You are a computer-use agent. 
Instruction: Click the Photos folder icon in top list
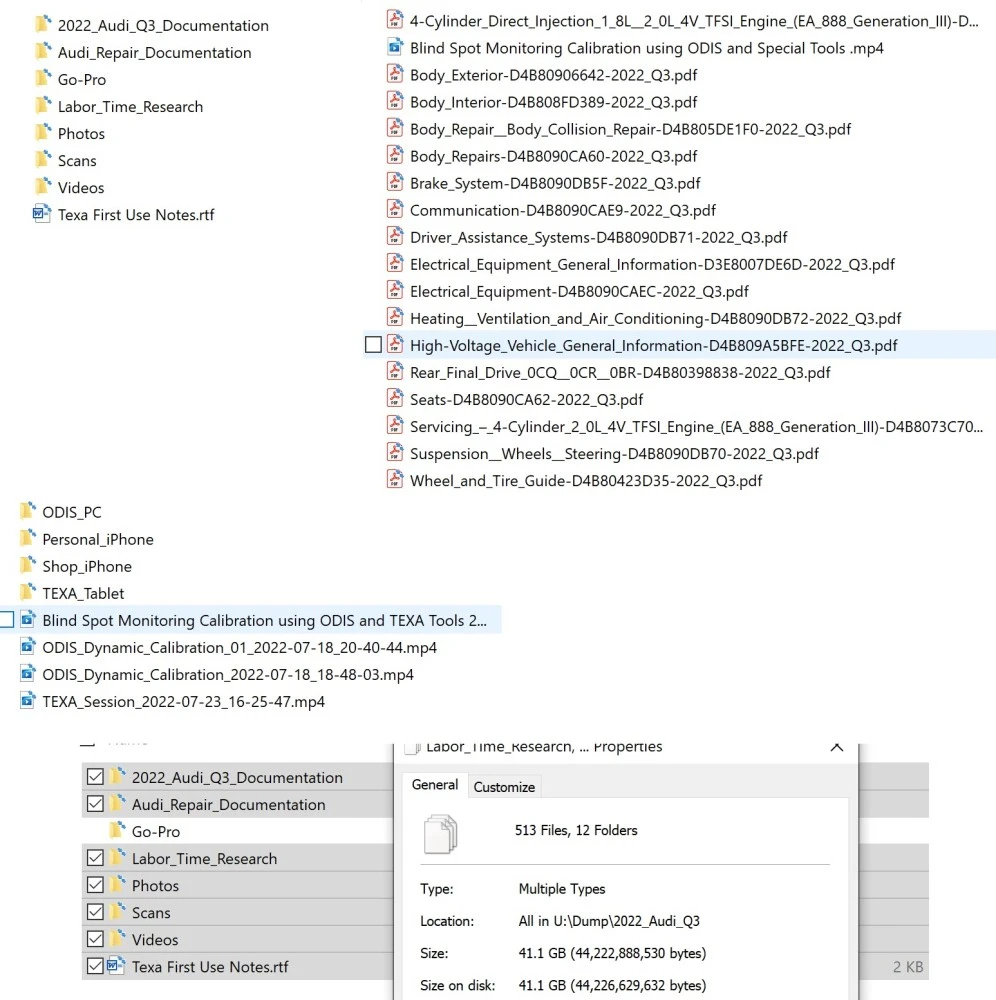pos(43,133)
